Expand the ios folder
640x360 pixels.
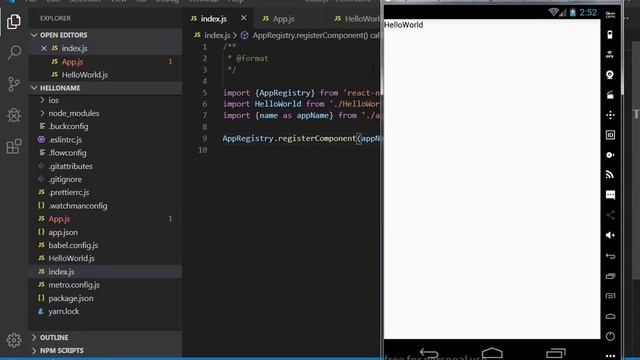click(106, 100)
